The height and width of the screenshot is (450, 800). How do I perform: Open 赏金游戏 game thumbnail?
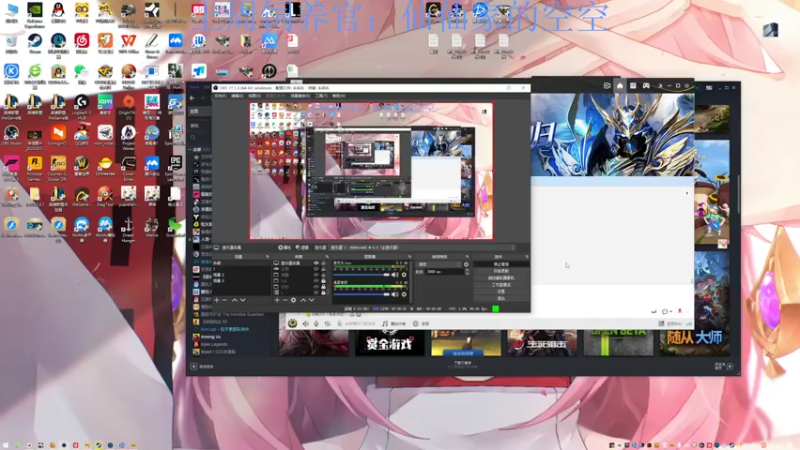[x=390, y=342]
